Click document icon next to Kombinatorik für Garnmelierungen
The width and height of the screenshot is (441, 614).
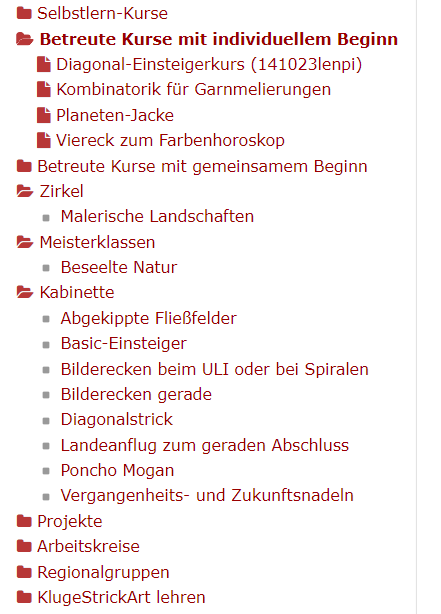(43, 90)
